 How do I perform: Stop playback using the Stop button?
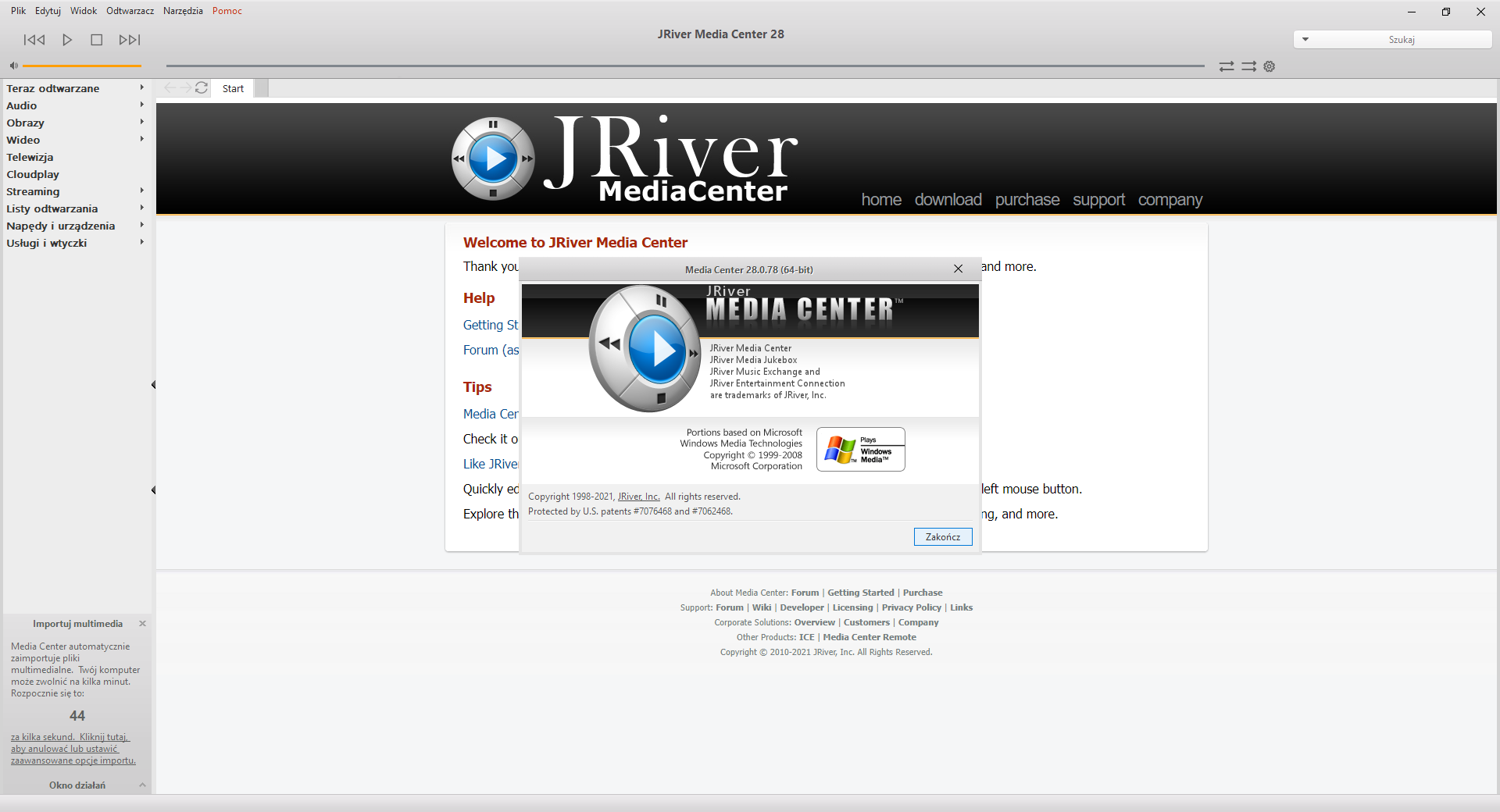tap(97, 40)
